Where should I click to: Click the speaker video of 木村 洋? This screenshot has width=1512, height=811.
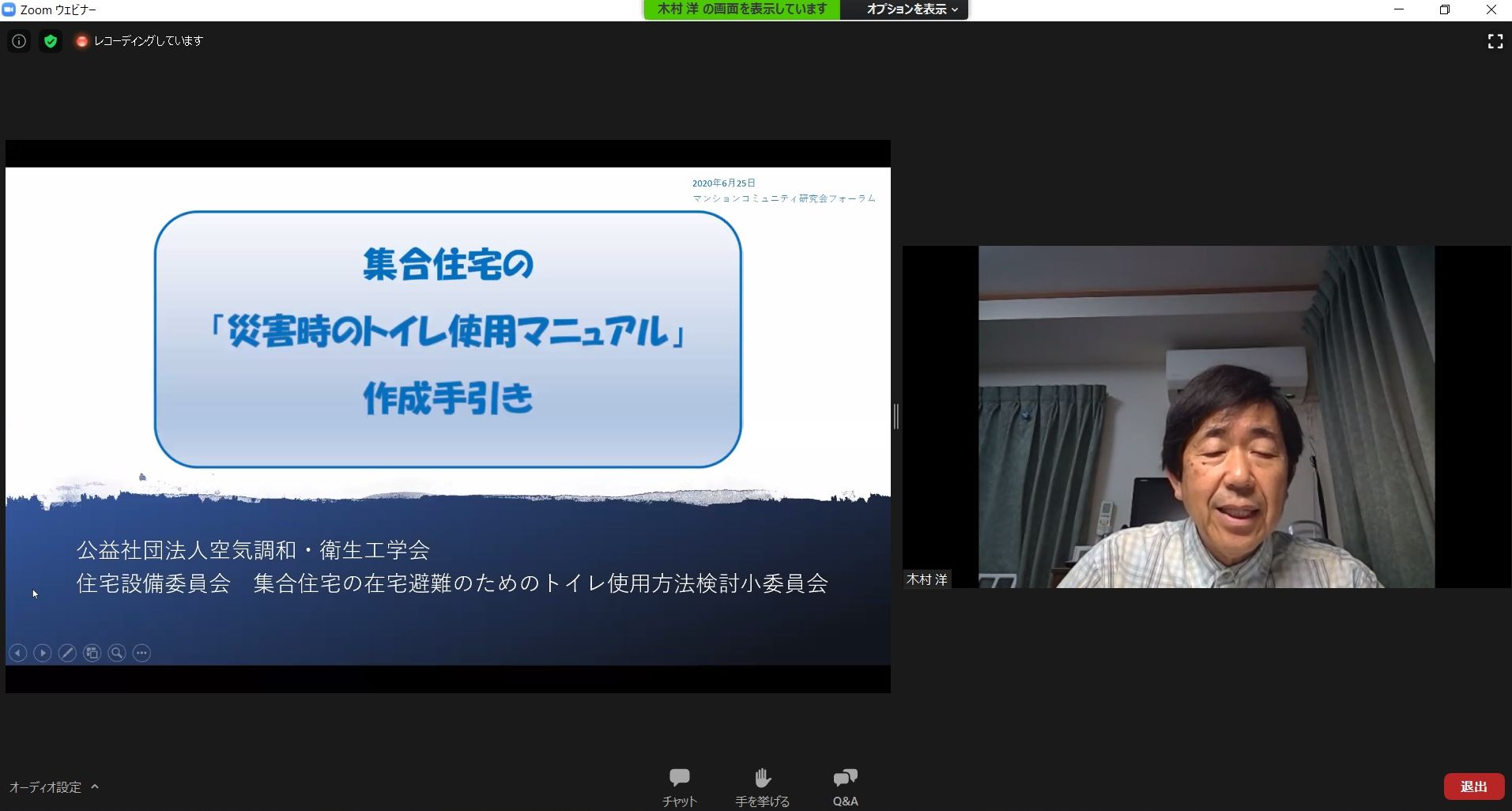[x=1206, y=417]
